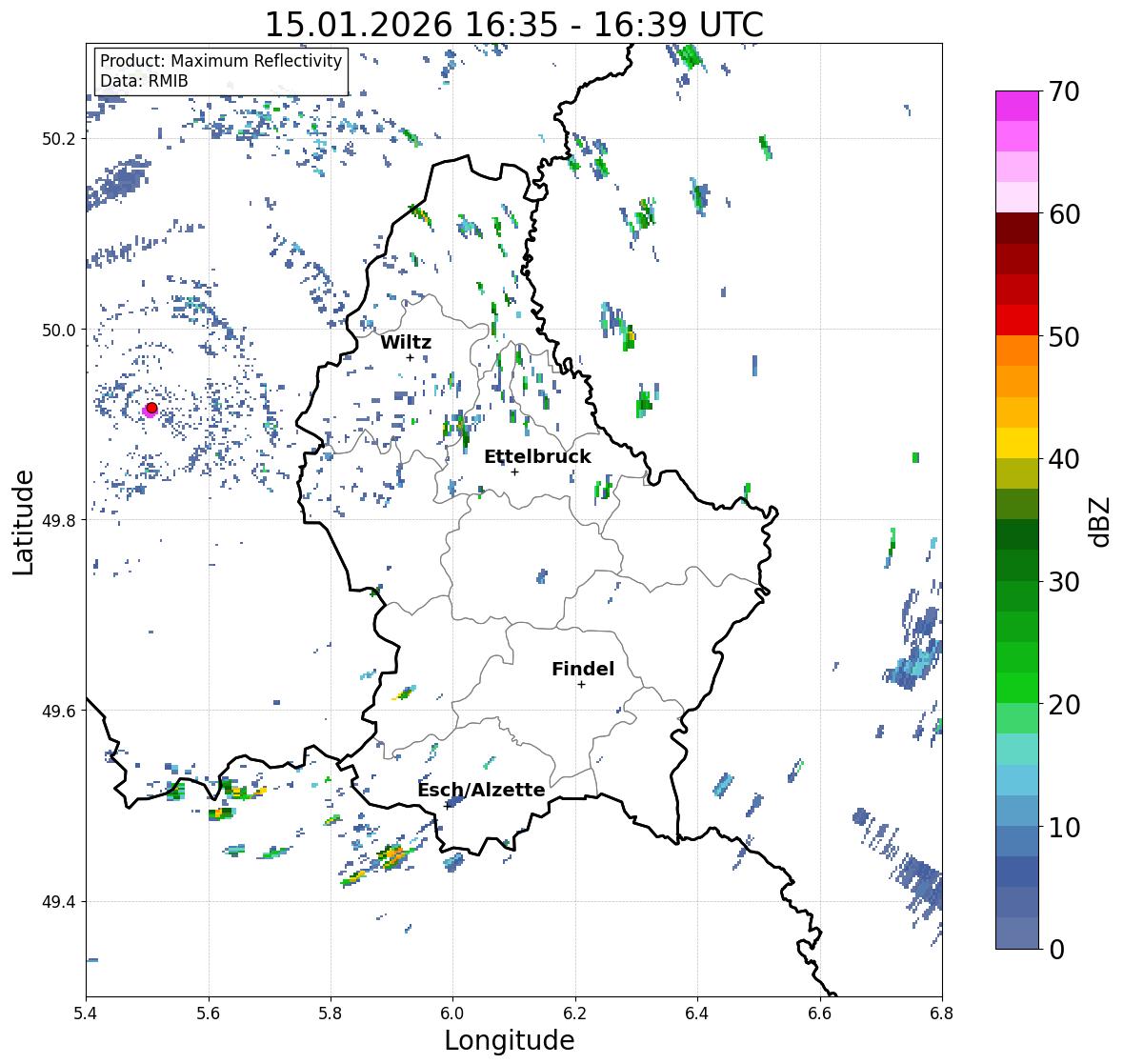The image size is (1123, 1064).
Task: Click the yellow band above 40 dBZ
Action: tap(1017, 443)
